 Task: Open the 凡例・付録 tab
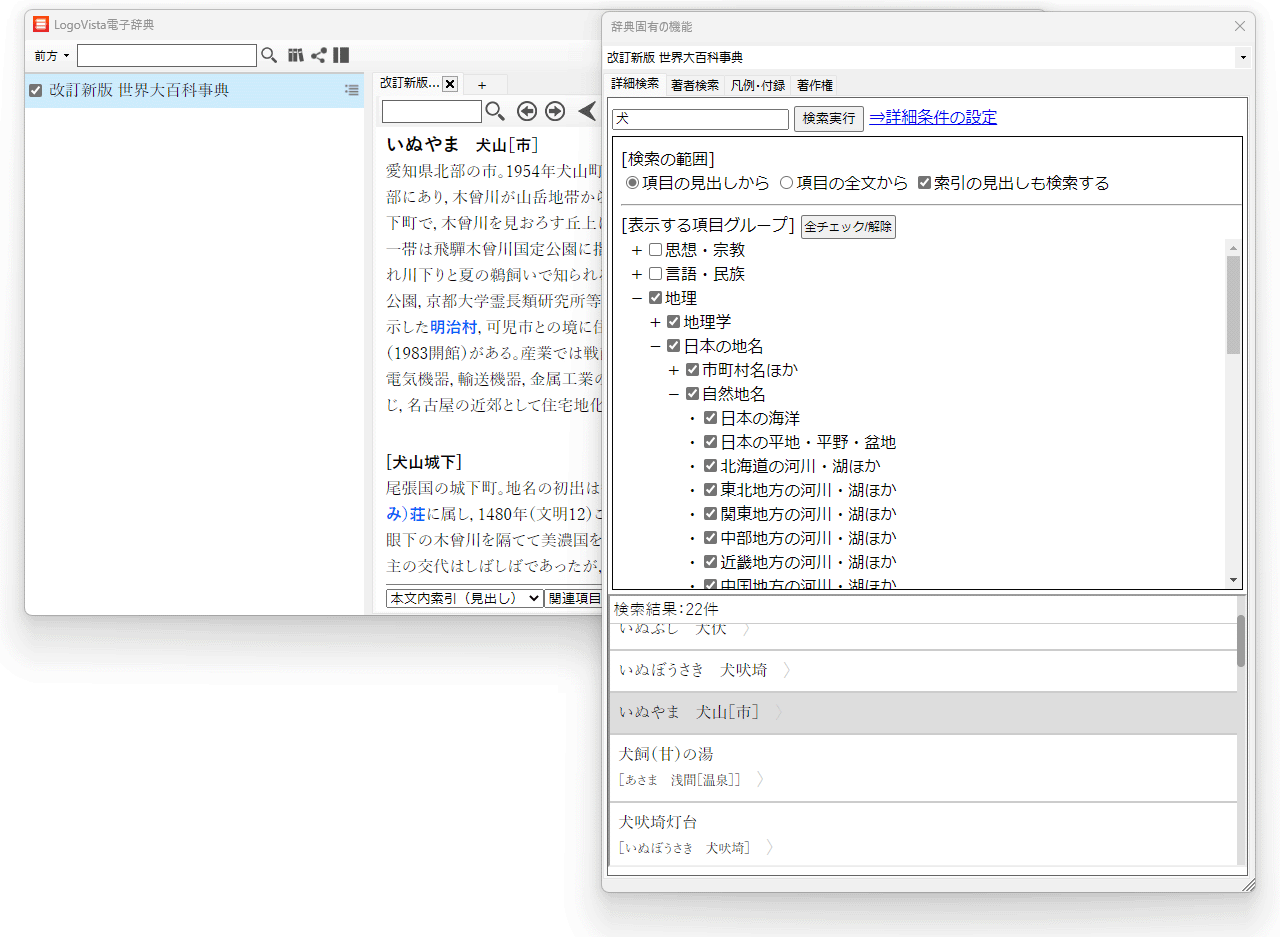click(757, 86)
